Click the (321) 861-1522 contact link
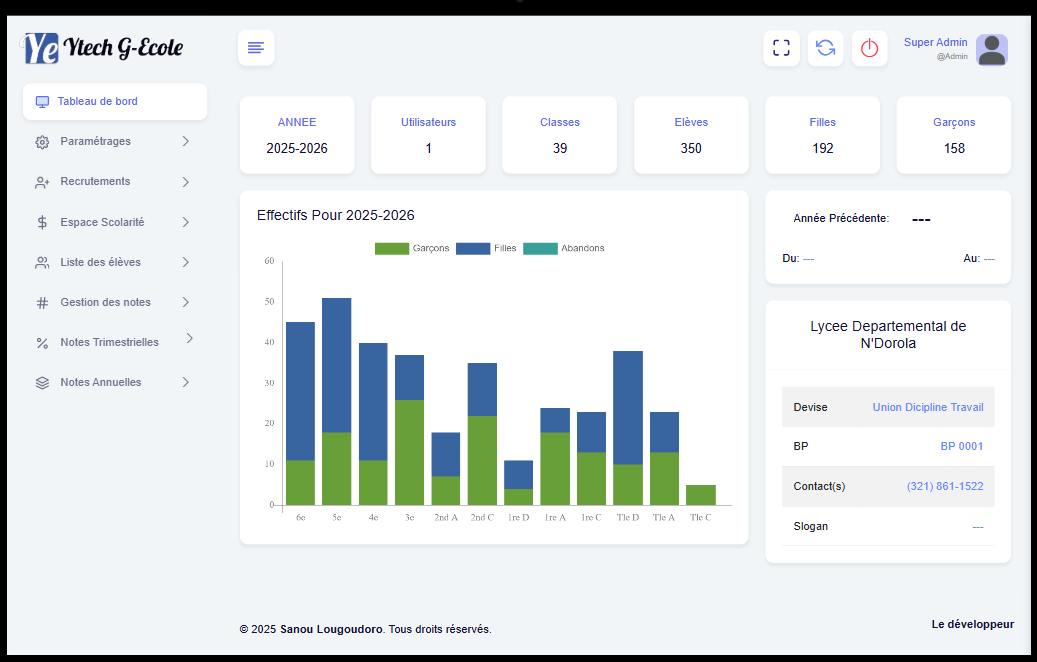The height and width of the screenshot is (662, 1037). coord(944,486)
